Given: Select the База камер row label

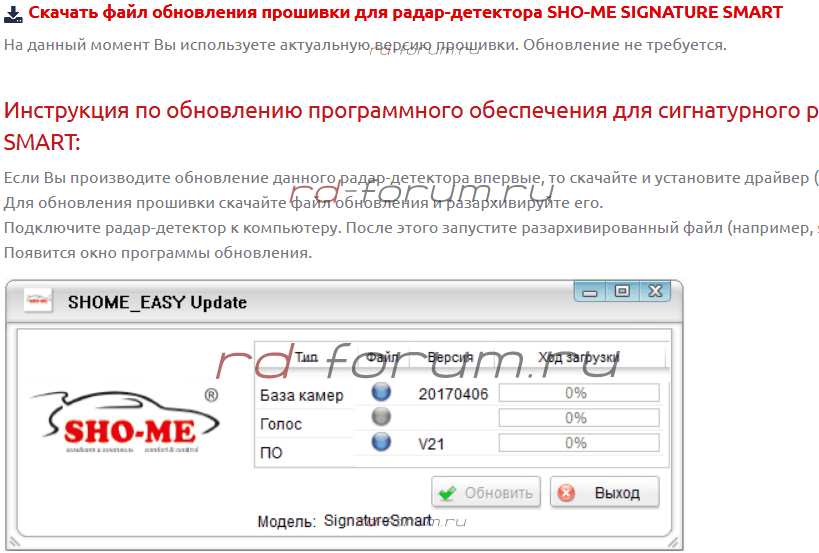Looking at the screenshot, I should (302, 396).
